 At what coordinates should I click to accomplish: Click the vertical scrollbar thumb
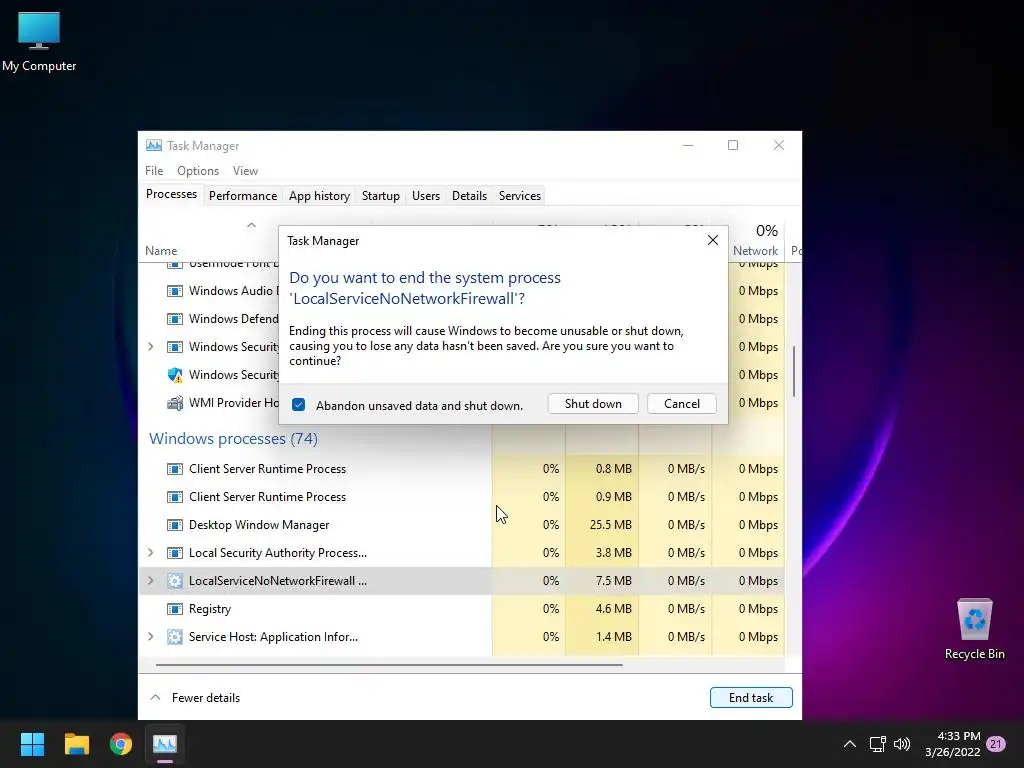(x=793, y=370)
